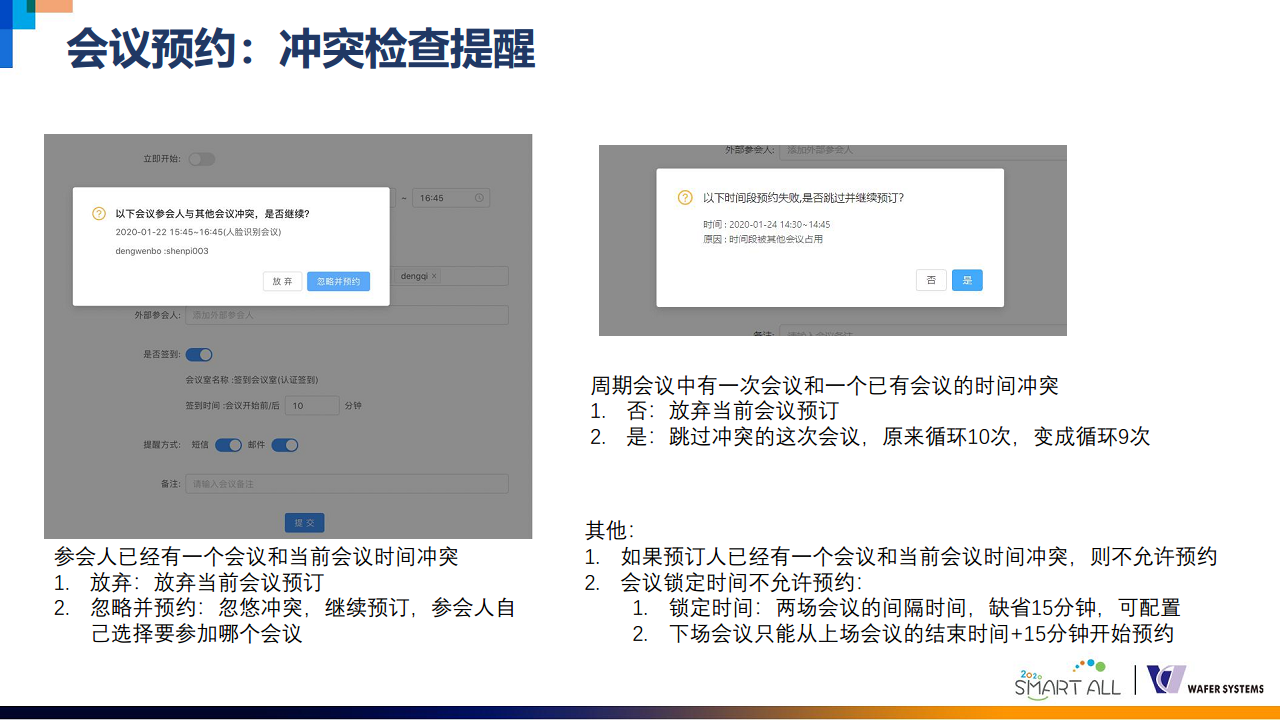Click the 外部参会人 input in left form
Viewport: 1280px width, 720px height.
click(346, 315)
